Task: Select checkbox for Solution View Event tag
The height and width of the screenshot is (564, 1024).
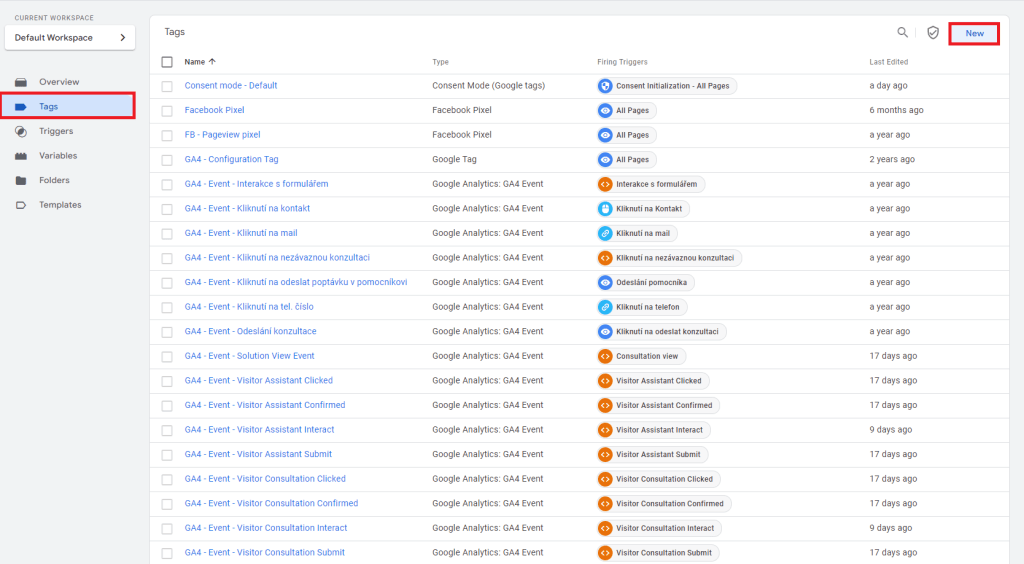Action: 167,356
